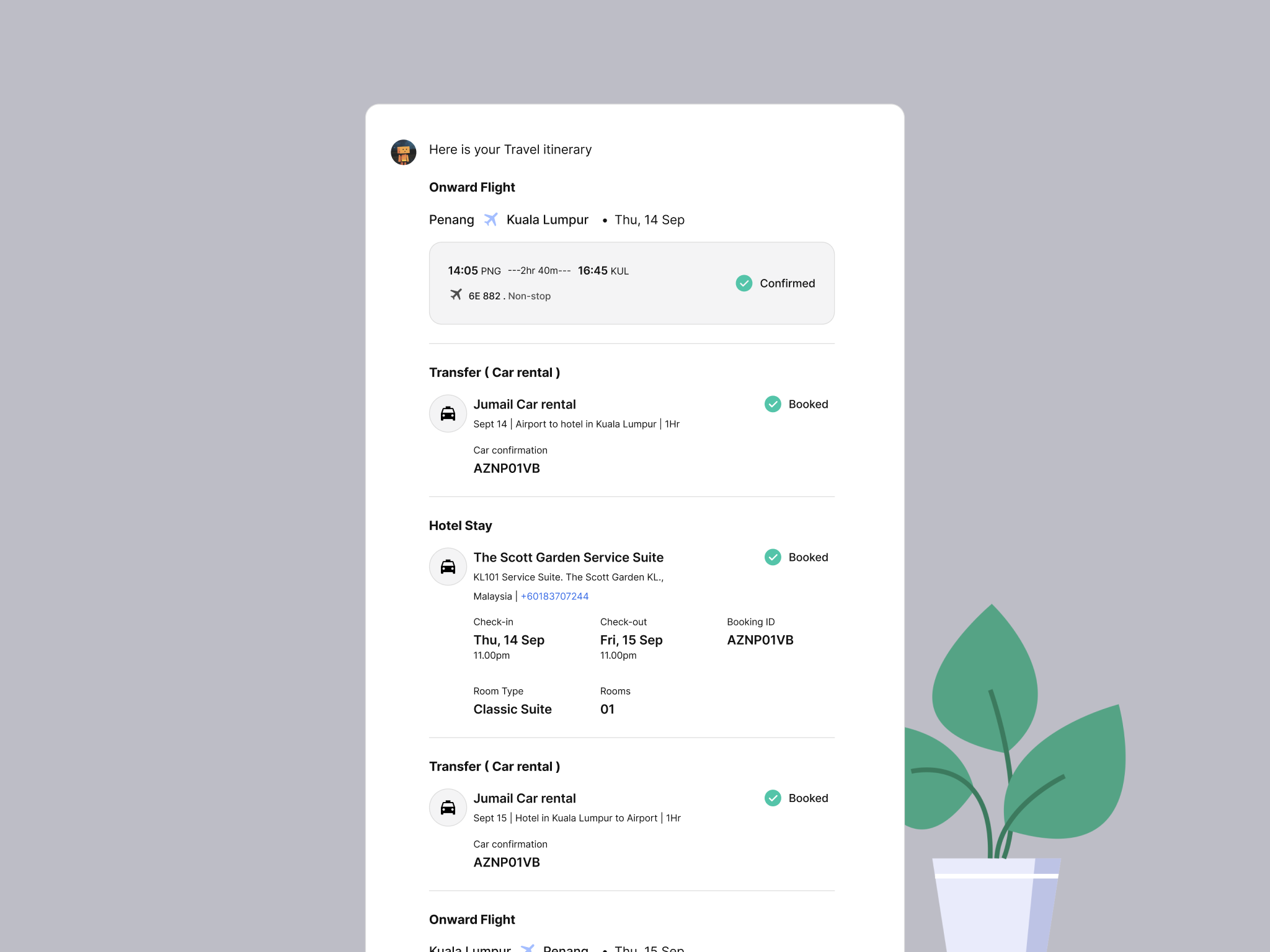Image resolution: width=1270 pixels, height=952 pixels.
Task: Click the green check icon on the first Booked badge
Action: (772, 404)
